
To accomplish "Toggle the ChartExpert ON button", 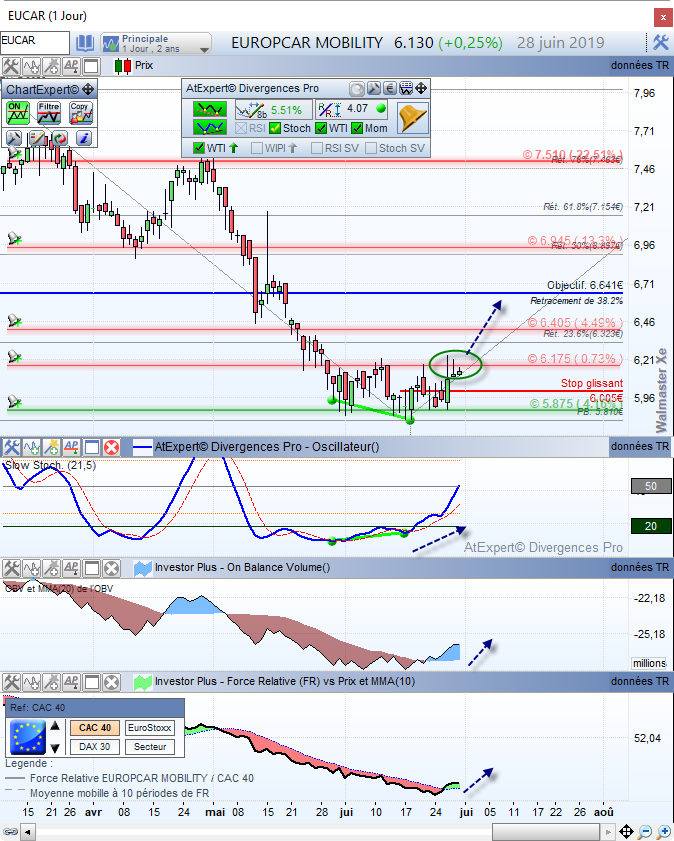I will (x=18, y=113).
